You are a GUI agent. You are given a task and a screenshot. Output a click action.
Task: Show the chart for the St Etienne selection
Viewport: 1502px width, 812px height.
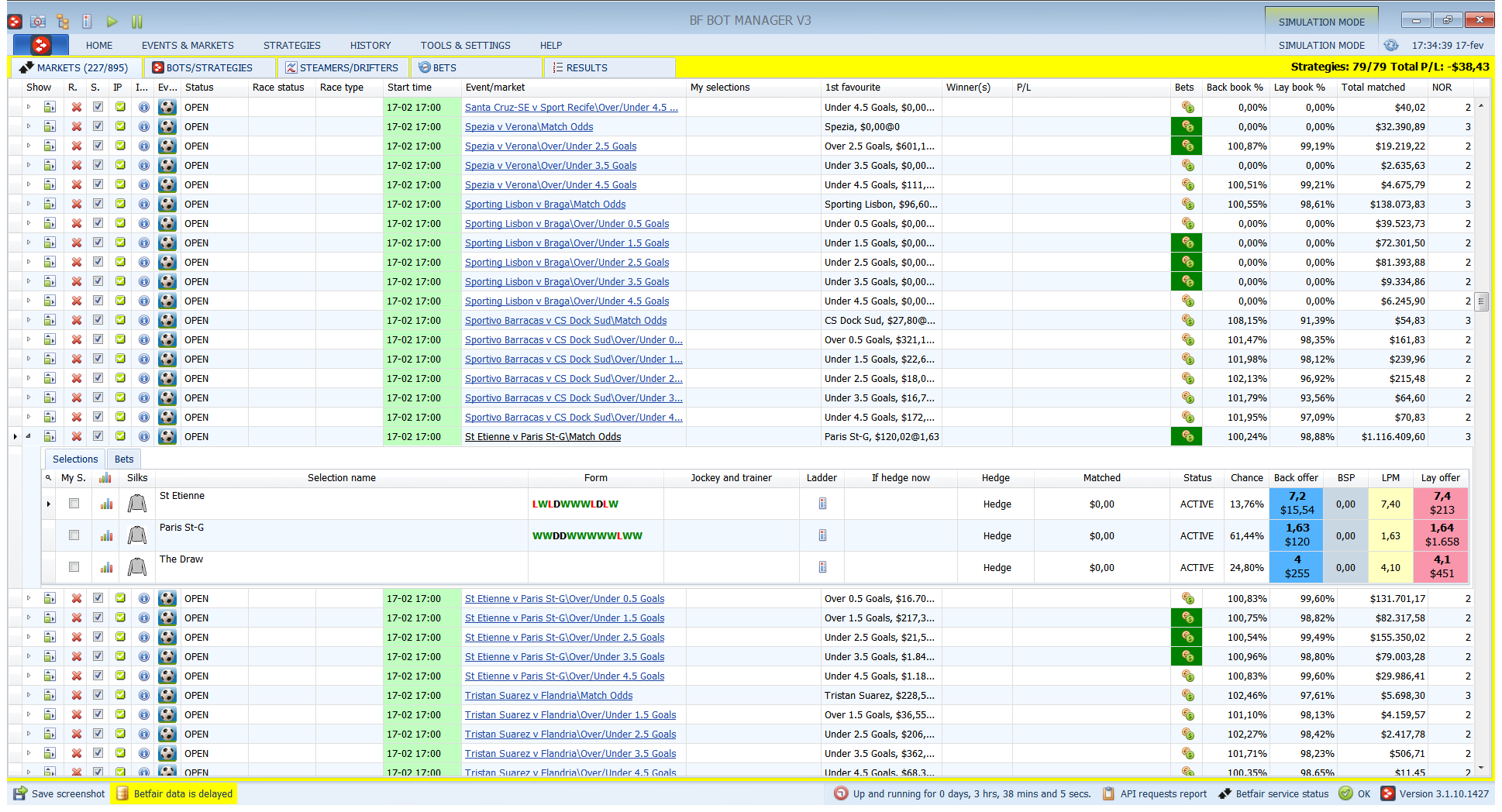click(x=106, y=504)
